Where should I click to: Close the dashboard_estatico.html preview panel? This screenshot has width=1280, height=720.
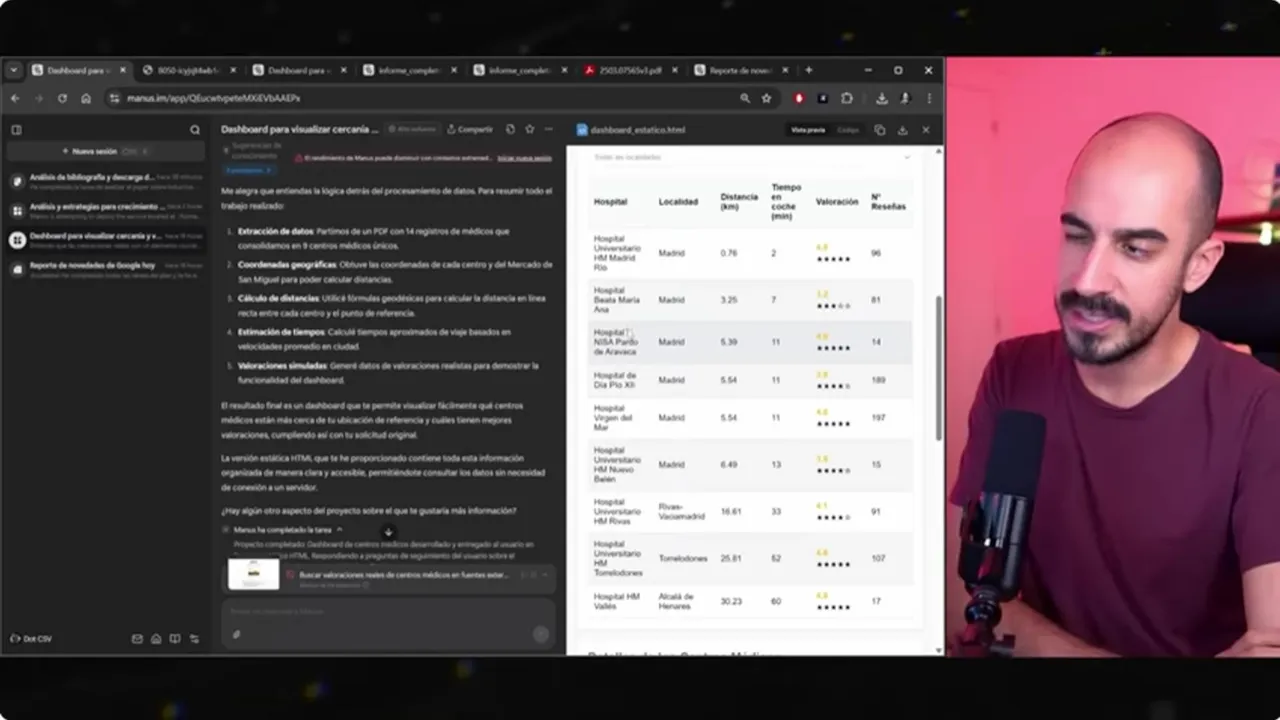click(x=925, y=130)
